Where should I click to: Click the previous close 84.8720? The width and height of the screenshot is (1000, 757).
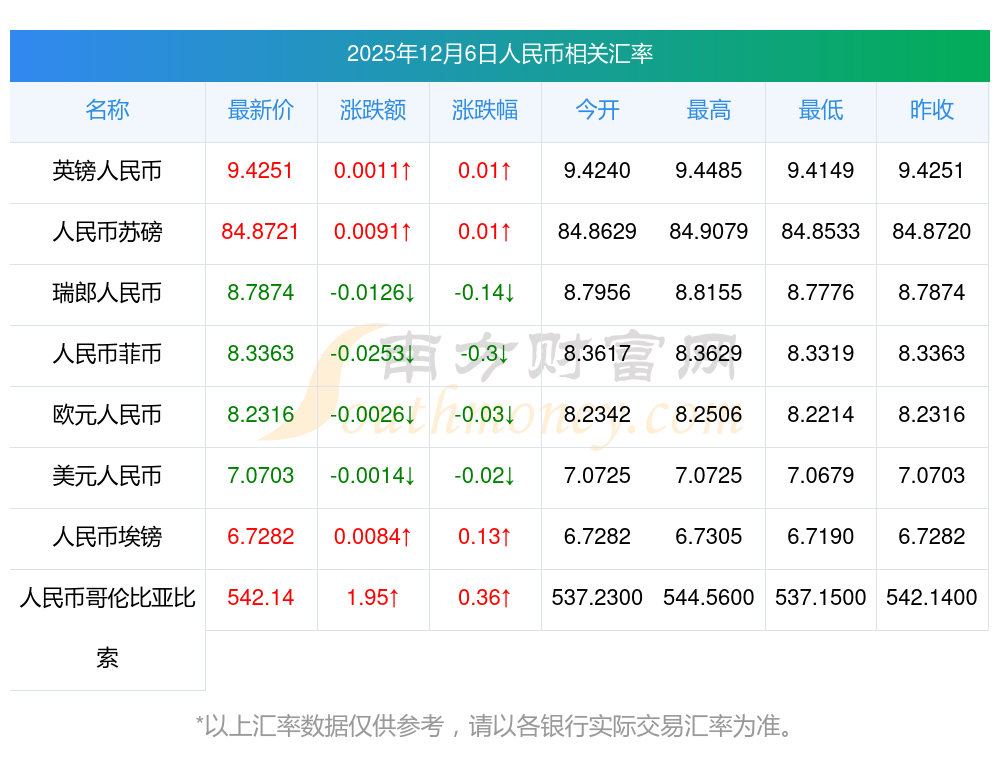click(x=932, y=232)
